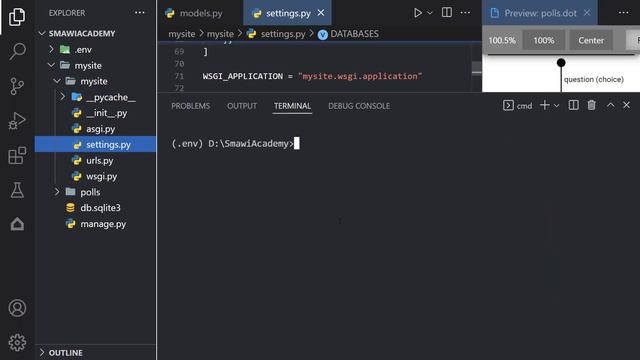Collapse the outer mysite folder
This screenshot has height=360, width=640.
click(x=51, y=65)
